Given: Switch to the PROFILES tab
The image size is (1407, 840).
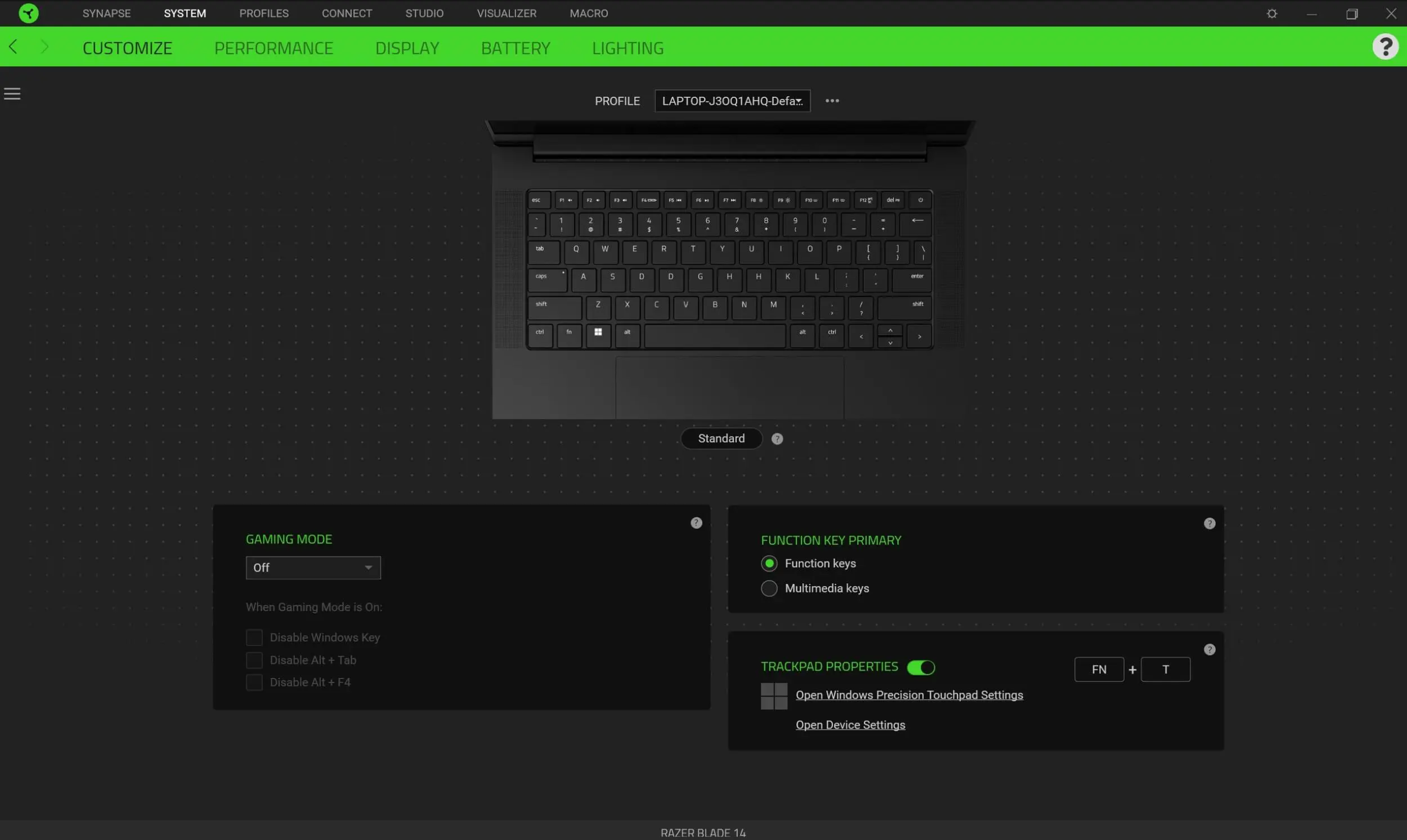Looking at the screenshot, I should click(x=264, y=13).
